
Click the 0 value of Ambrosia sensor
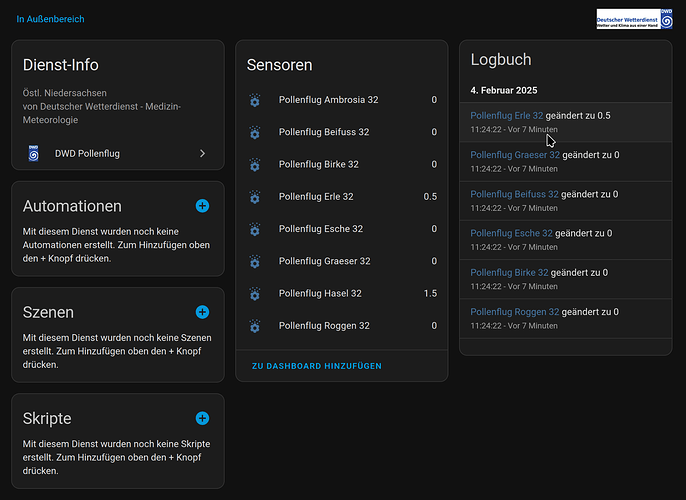tap(434, 100)
